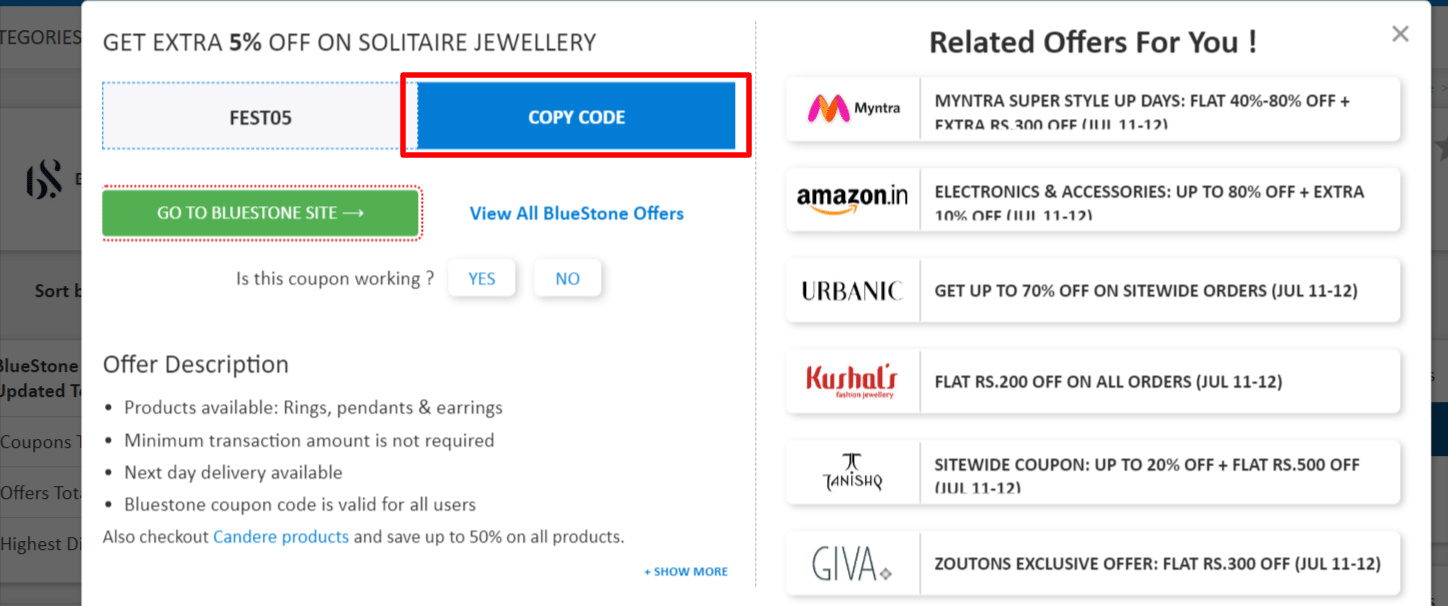Mark coupon as working with Yes
1448x606 pixels.
pyautogui.click(x=482, y=279)
